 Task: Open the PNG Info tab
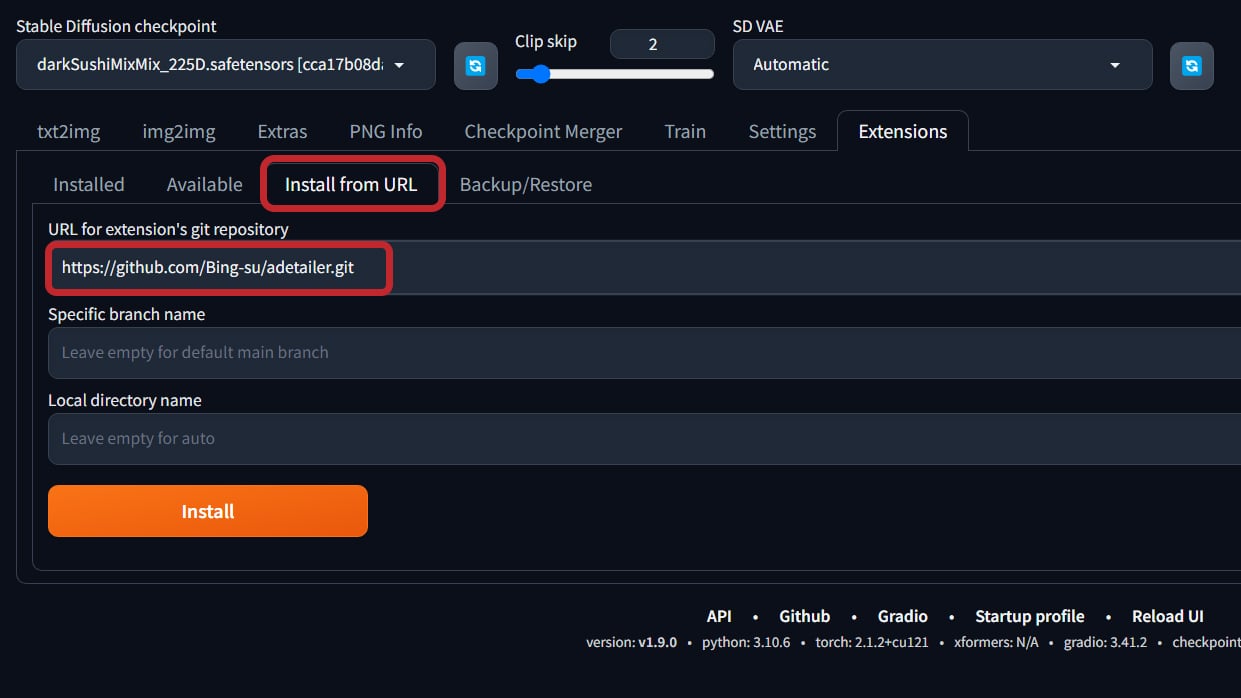[x=386, y=131]
